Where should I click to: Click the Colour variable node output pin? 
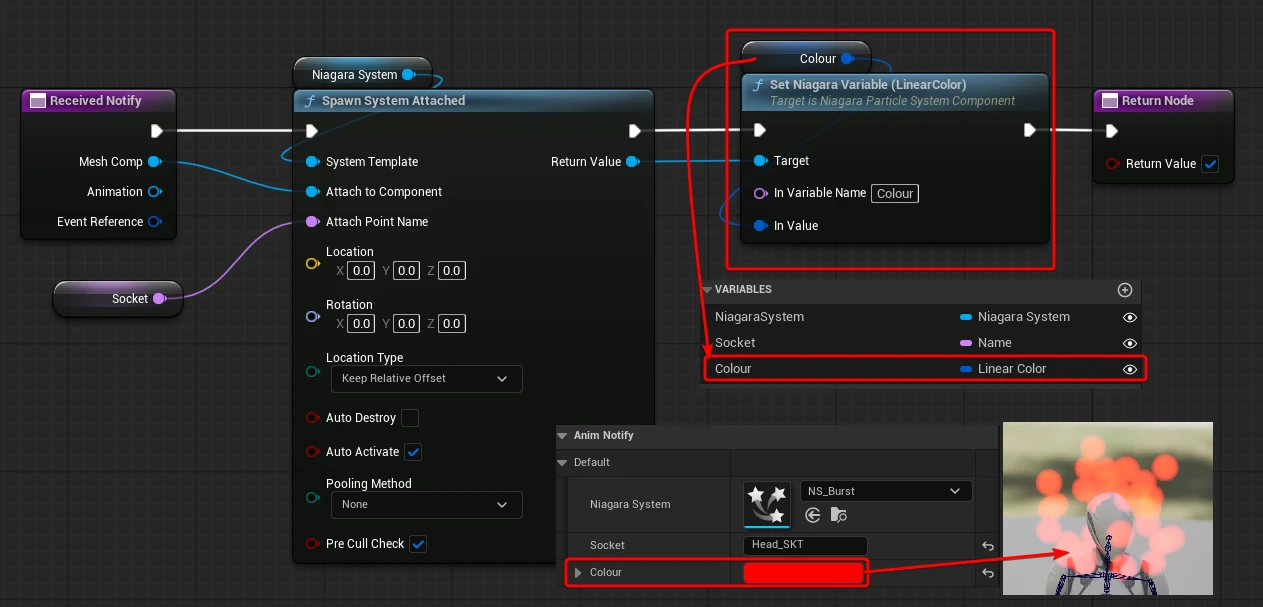point(847,59)
